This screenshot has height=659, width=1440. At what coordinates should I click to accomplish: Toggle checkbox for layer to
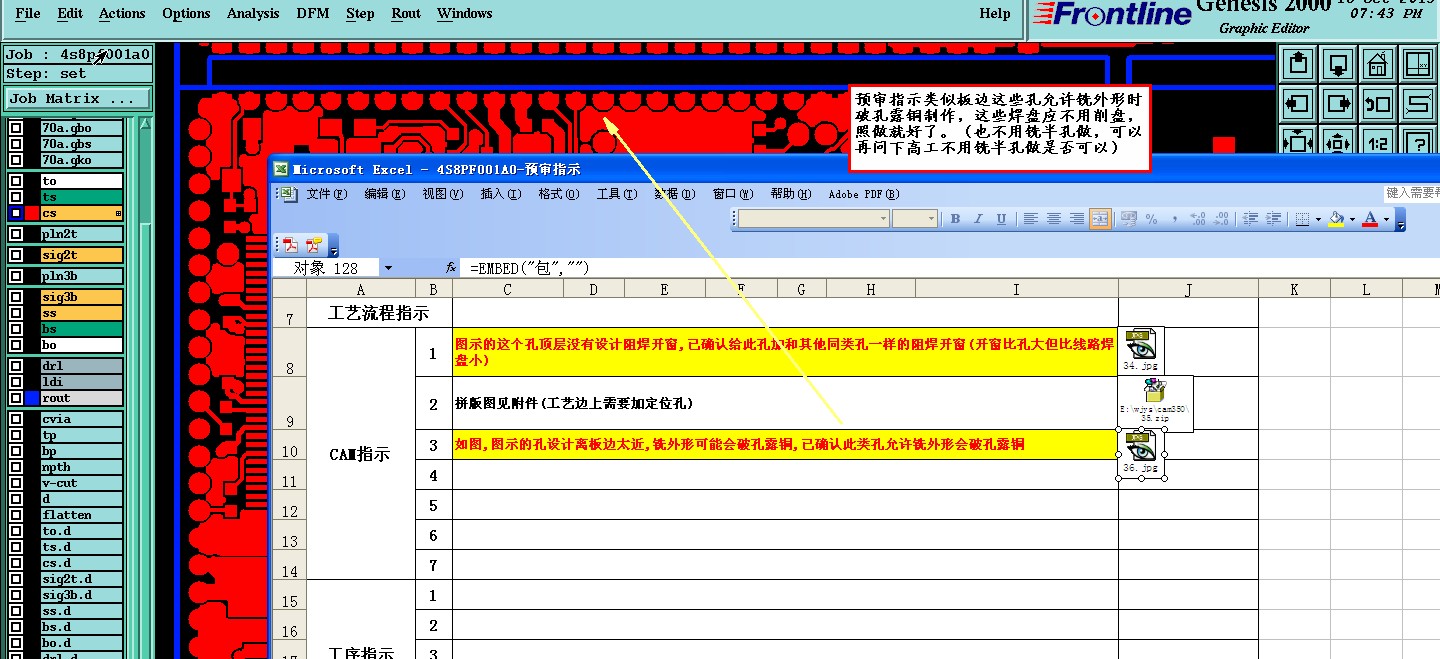[15, 181]
